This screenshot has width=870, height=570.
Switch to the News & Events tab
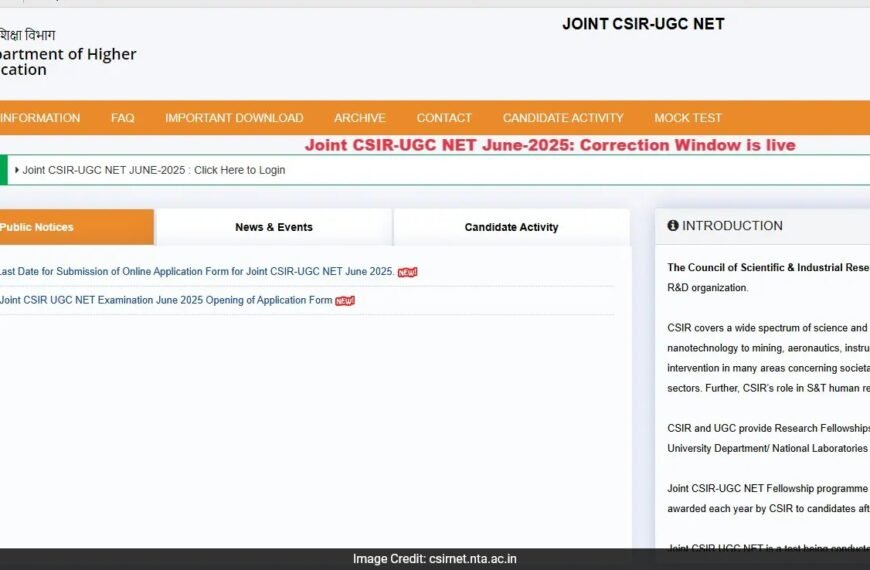pyautogui.click(x=274, y=227)
